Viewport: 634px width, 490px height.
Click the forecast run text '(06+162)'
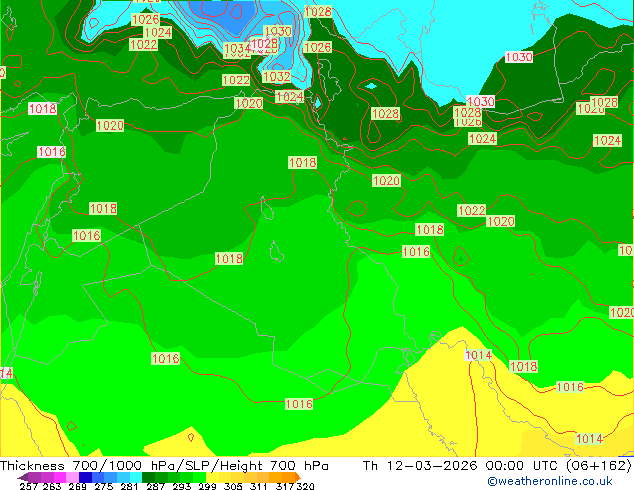(x=598, y=465)
